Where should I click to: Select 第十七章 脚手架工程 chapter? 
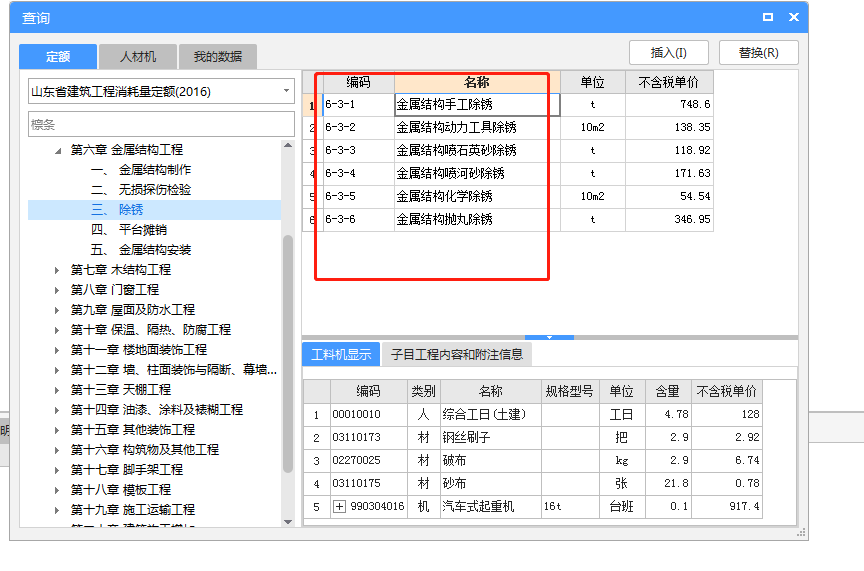point(127,470)
